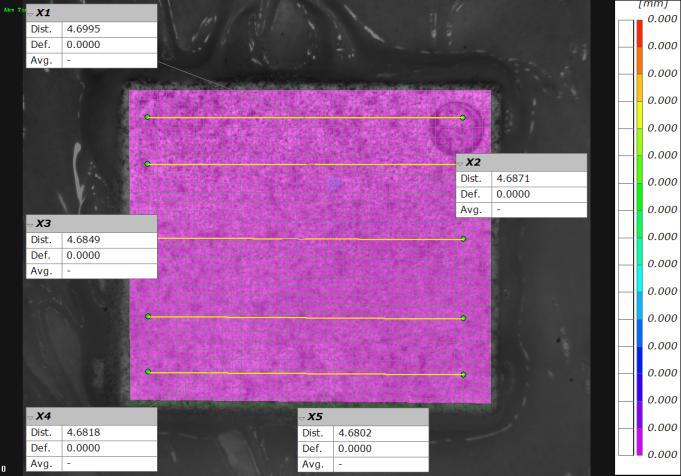Select the X2 measurement label header

point(520,162)
